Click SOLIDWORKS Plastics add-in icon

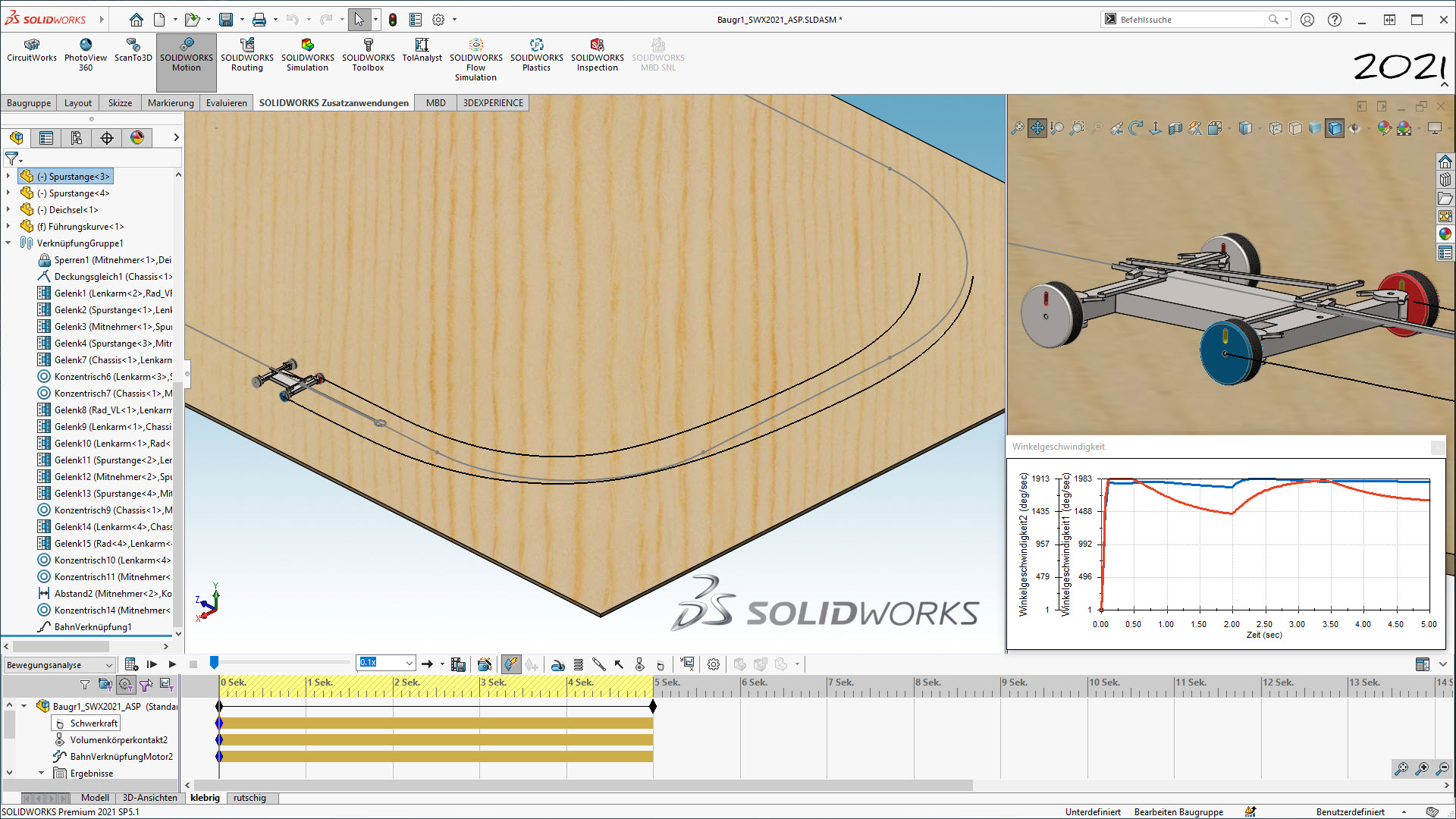click(537, 55)
